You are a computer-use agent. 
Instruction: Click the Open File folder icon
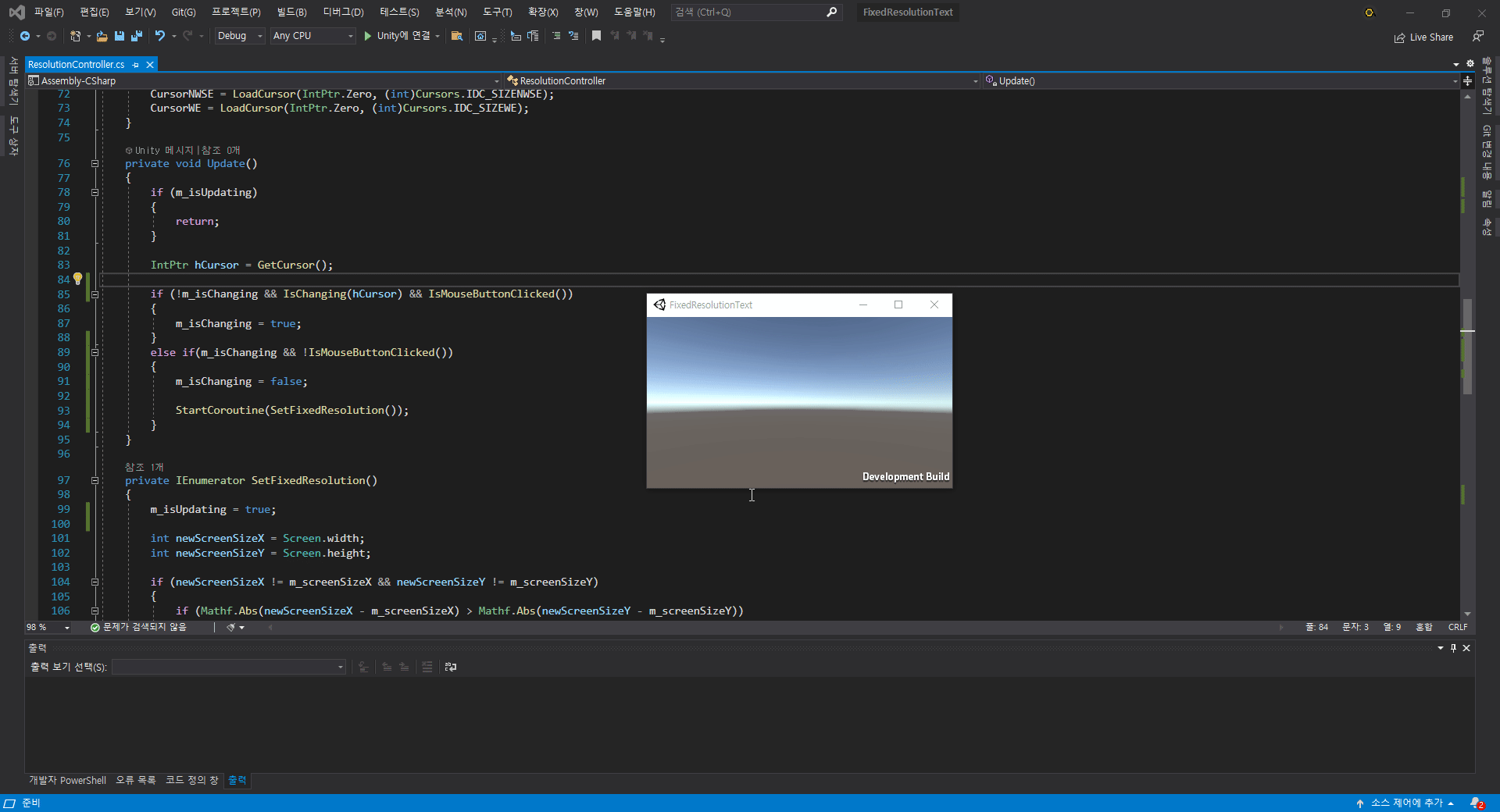(102, 36)
